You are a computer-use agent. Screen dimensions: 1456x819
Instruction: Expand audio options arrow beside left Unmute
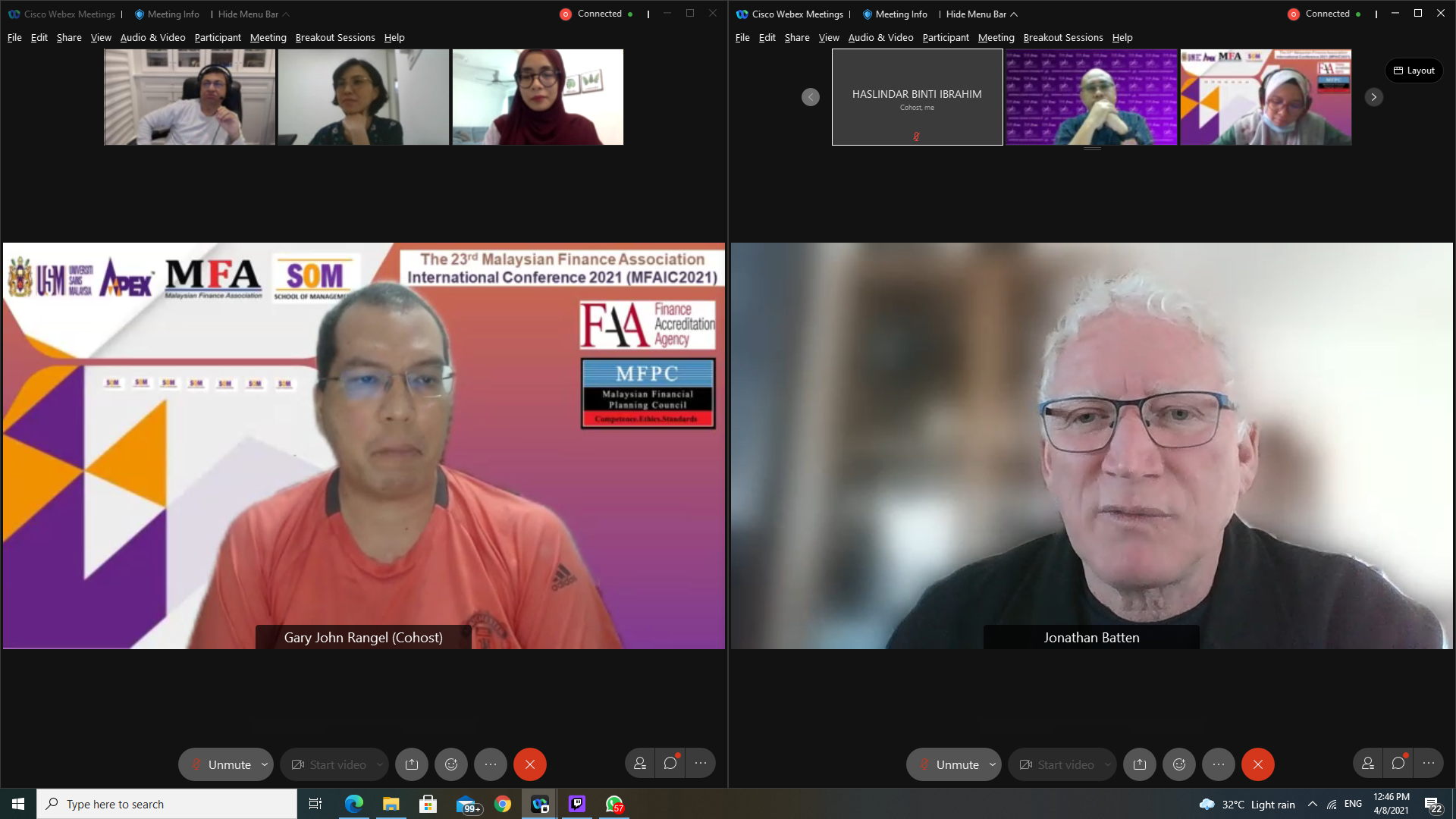click(265, 764)
